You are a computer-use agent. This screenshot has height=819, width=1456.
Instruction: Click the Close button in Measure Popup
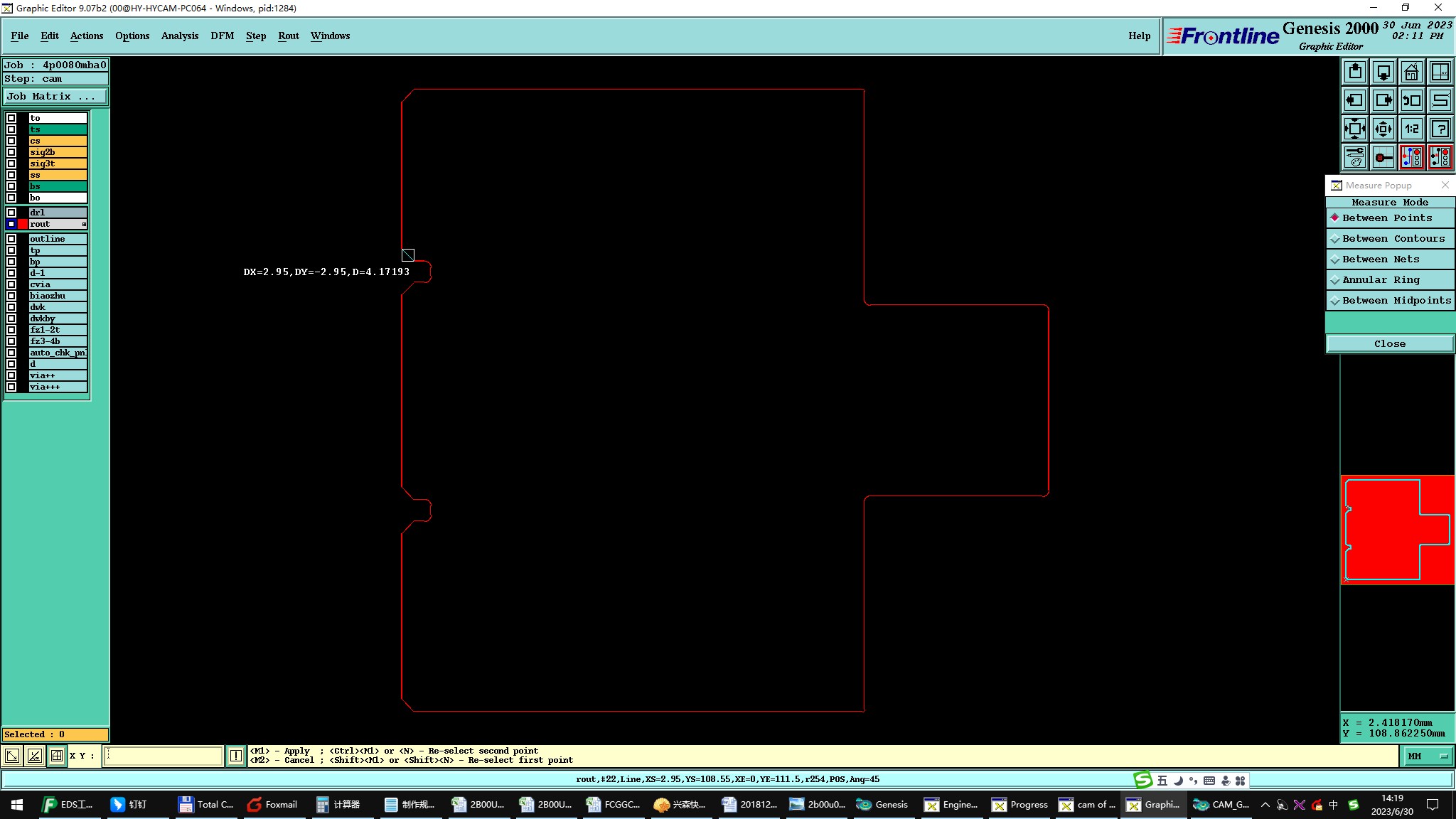tap(1389, 344)
